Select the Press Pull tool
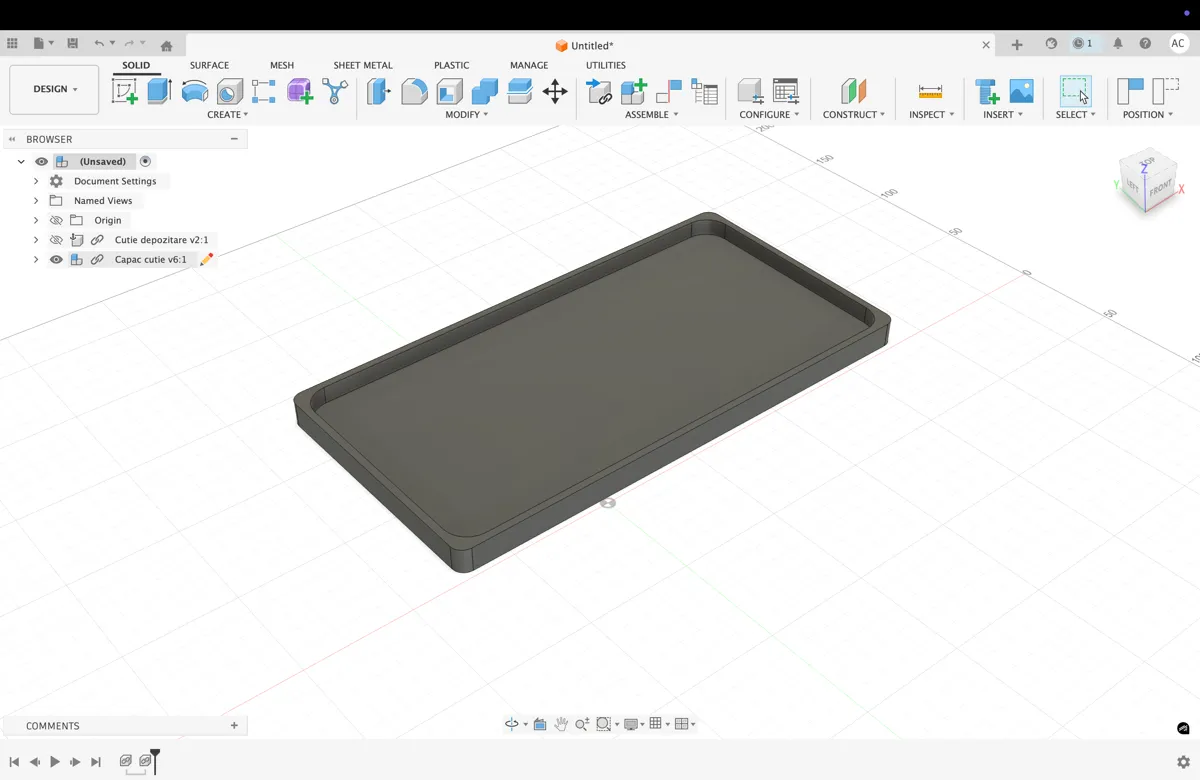The image size is (1200, 780). pos(379,91)
